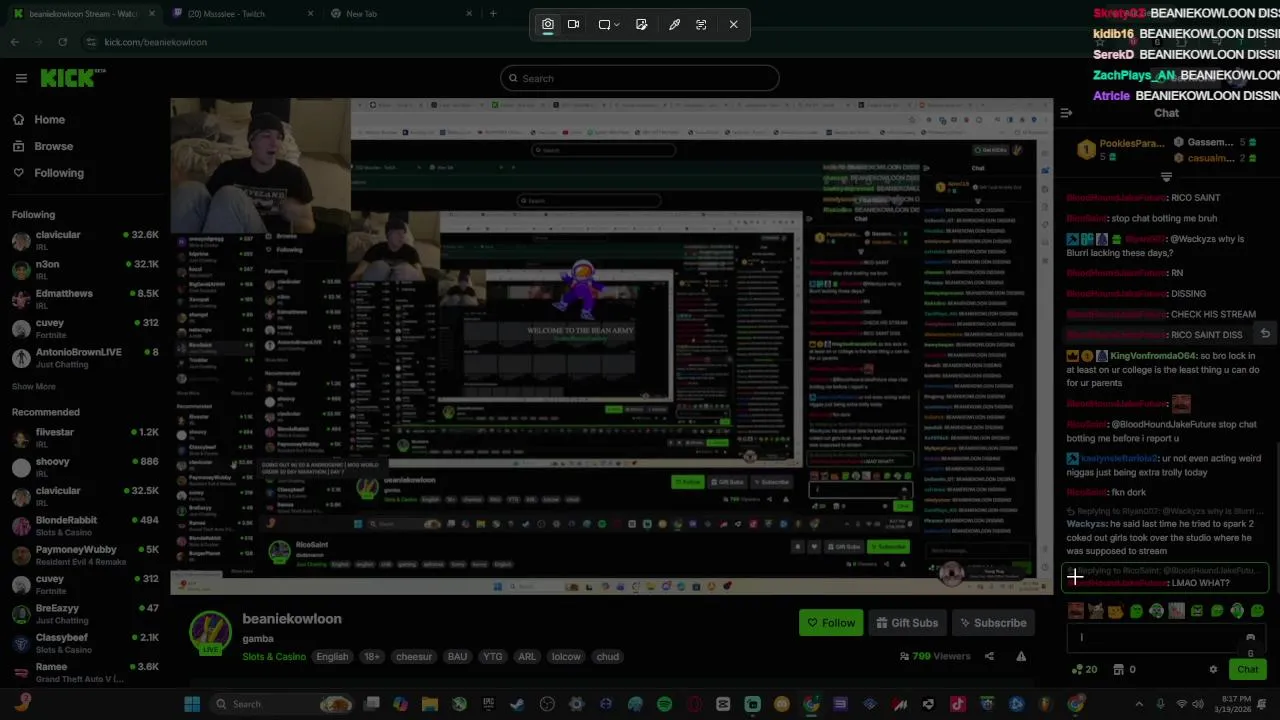Reload the page with refresh icon
Viewport: 1280px width, 720px height.
click(62, 42)
